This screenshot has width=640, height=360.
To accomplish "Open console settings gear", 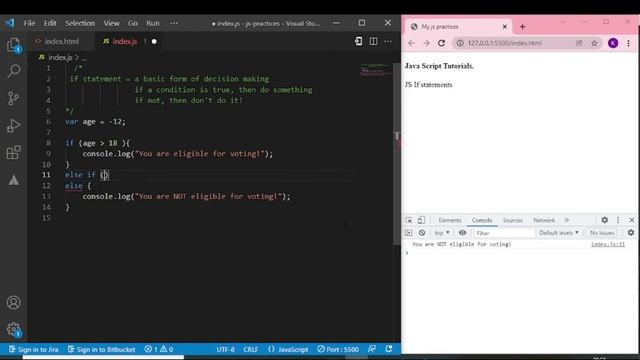I will [631, 233].
